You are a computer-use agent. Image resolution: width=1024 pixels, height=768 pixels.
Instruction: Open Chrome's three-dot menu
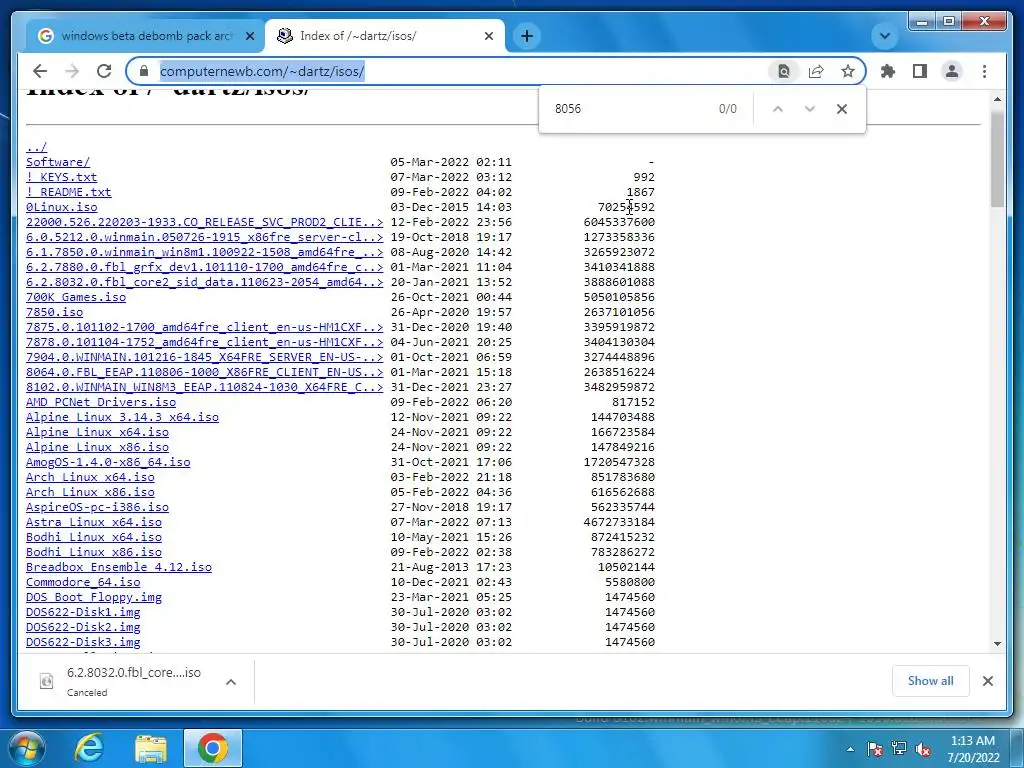(x=984, y=71)
